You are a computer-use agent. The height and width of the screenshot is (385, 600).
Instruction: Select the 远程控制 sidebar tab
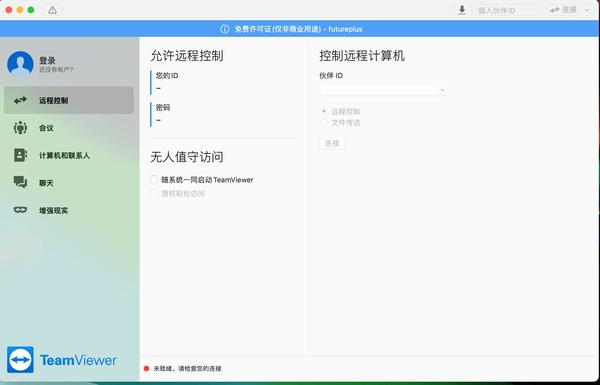(69, 100)
